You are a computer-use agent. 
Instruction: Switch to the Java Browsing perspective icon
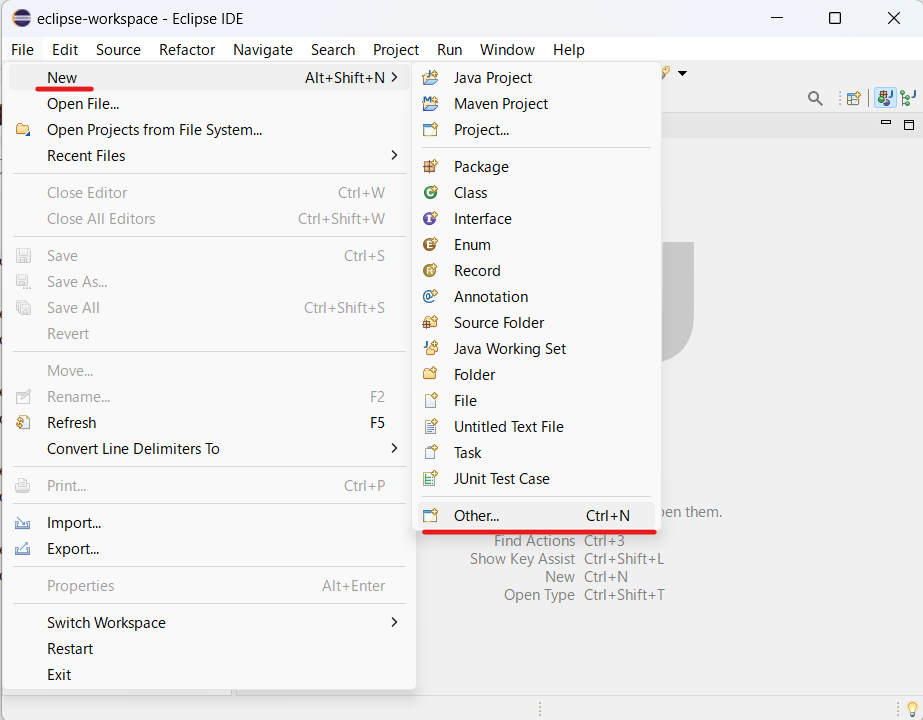907,97
